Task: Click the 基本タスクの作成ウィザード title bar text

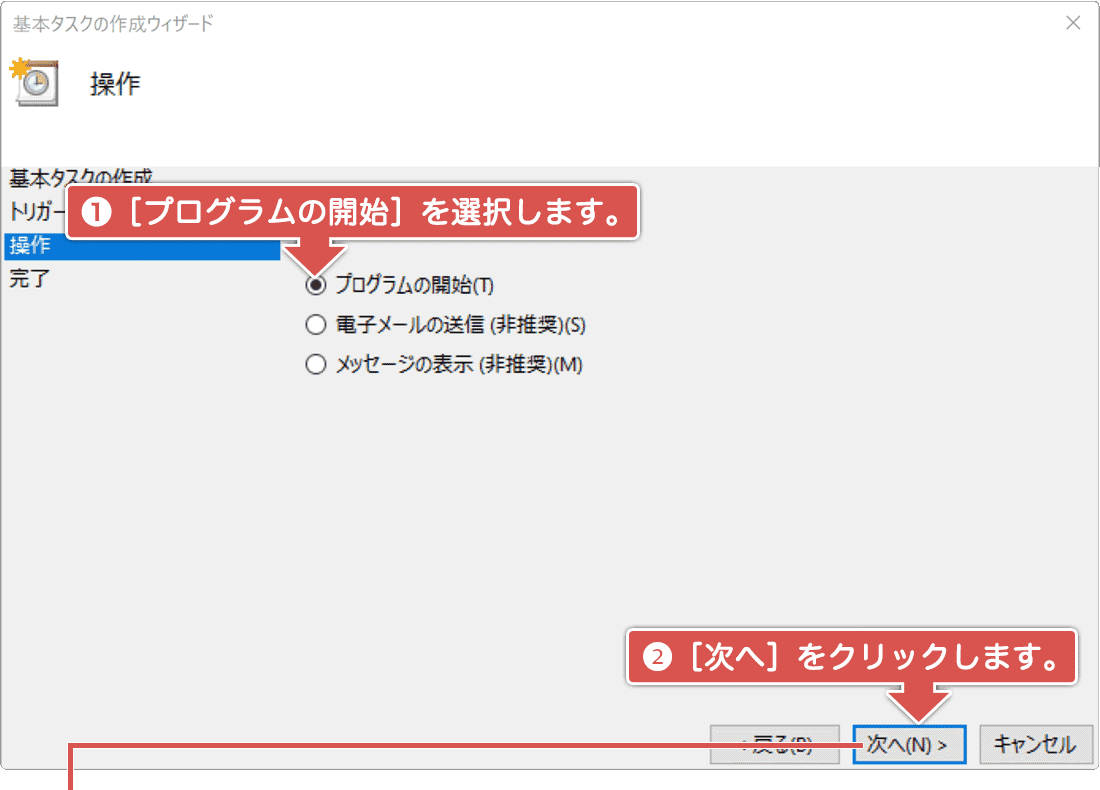Action: pyautogui.click(x=110, y=22)
